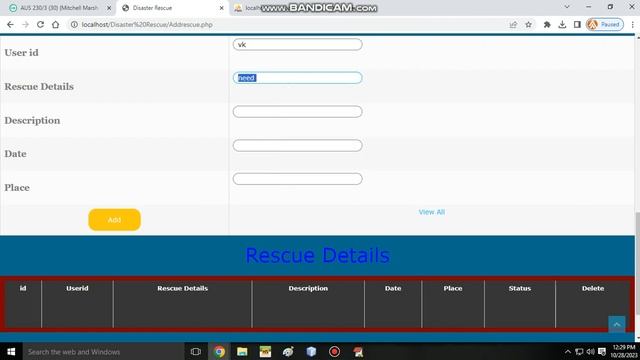
Task: Click the Place input field
Action: tap(297, 179)
